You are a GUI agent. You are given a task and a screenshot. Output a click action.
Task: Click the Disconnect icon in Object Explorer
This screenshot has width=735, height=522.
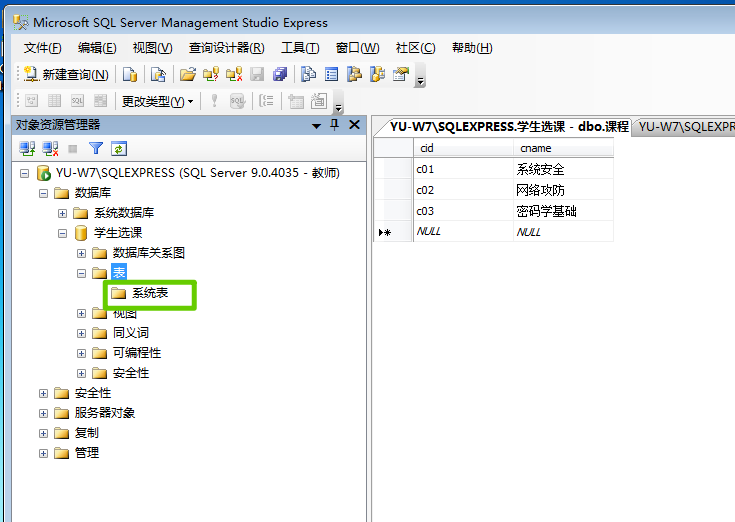coord(50,149)
